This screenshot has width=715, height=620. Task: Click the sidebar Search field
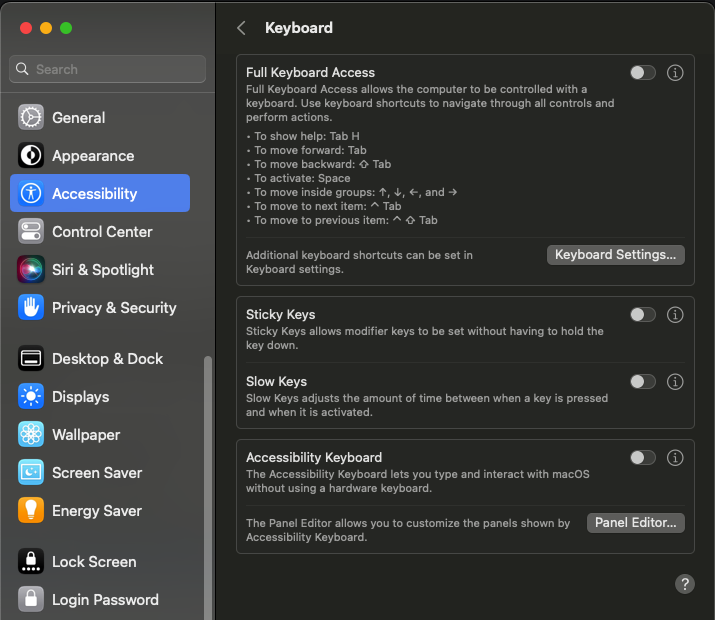[108, 69]
